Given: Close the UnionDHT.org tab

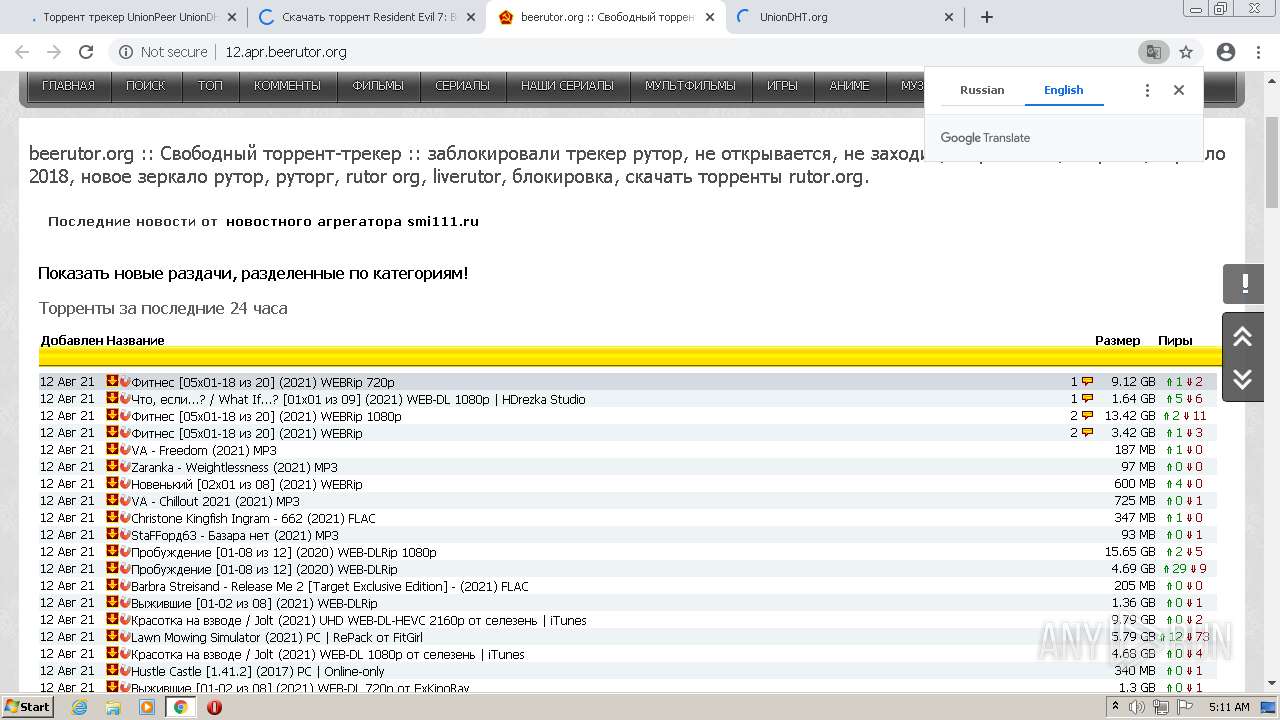Looking at the screenshot, I should [949, 17].
